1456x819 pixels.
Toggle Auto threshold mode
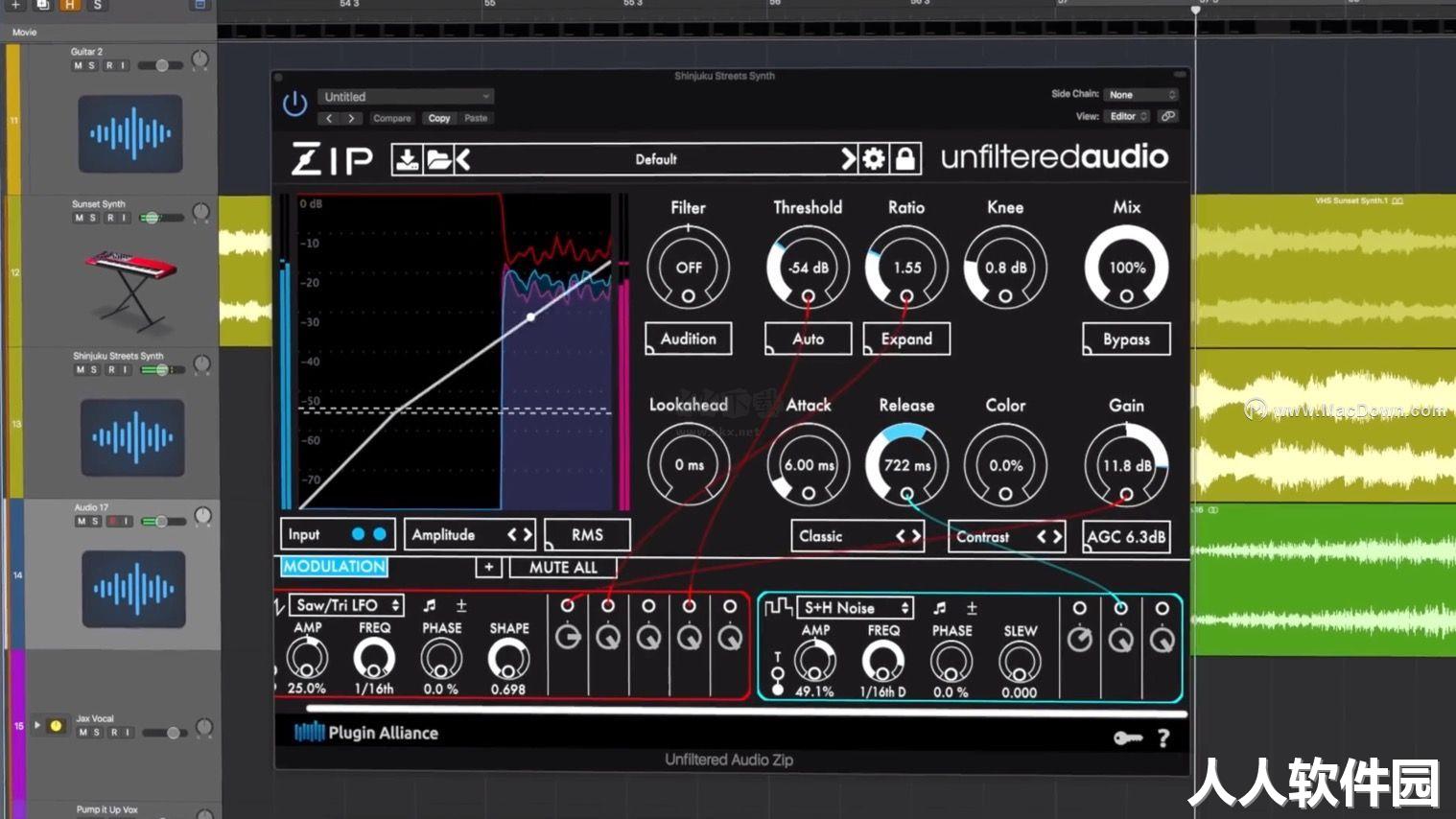[808, 339]
